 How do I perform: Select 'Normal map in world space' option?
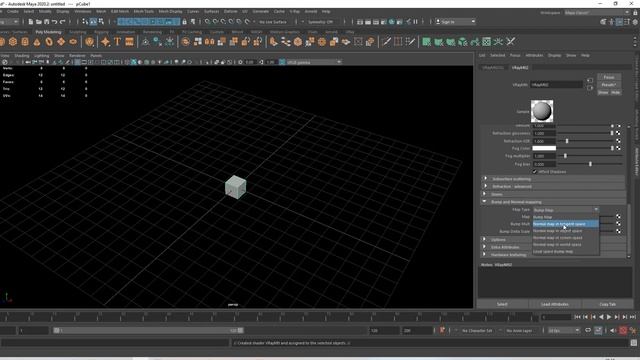click(x=566, y=245)
